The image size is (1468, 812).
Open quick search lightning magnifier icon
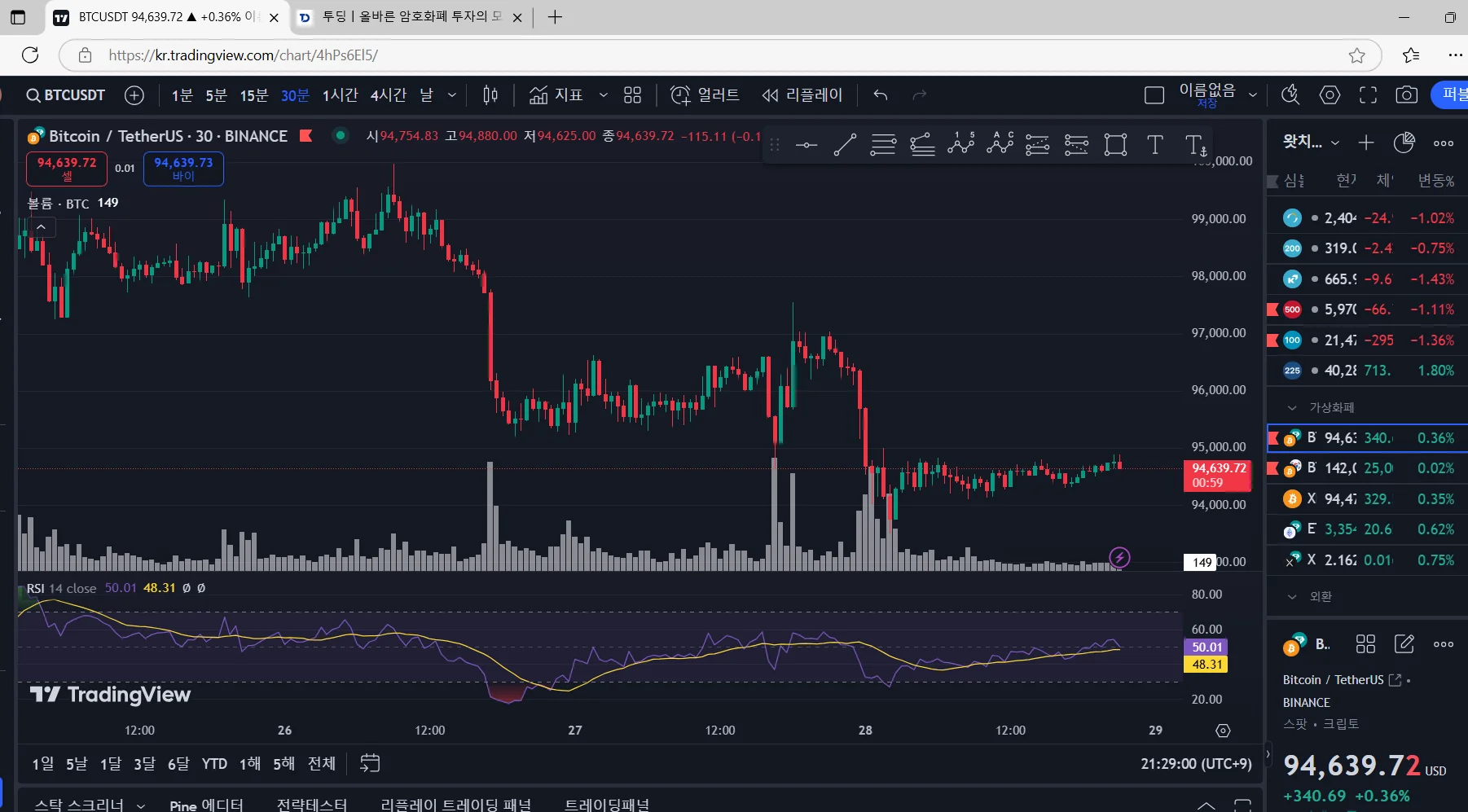coord(1290,95)
